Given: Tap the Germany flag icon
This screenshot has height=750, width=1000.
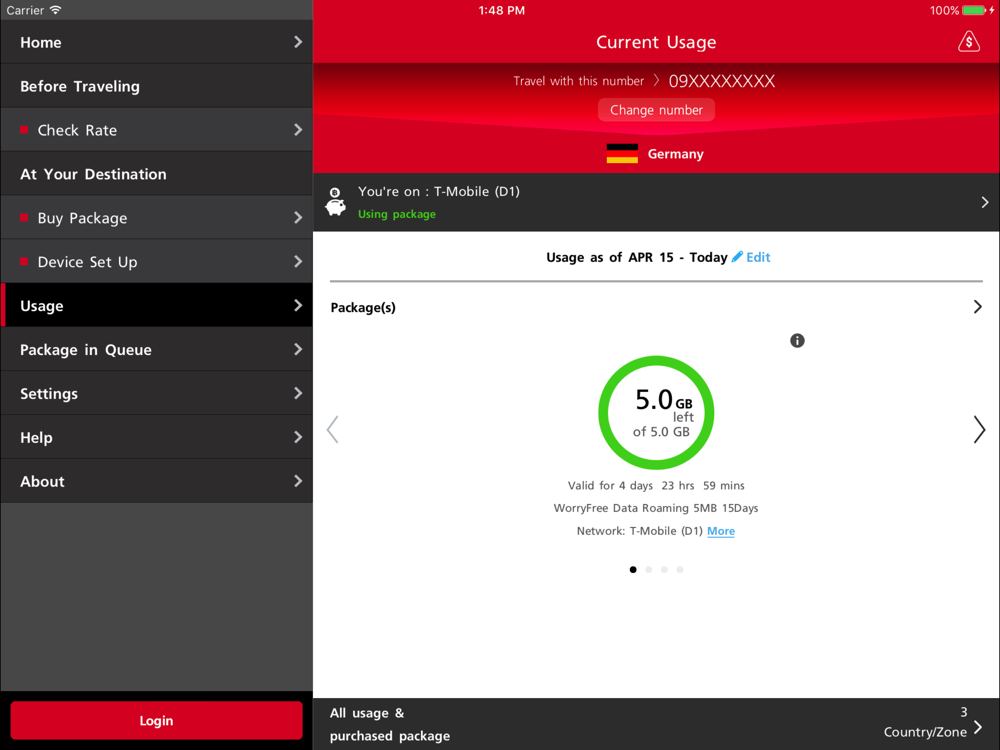Looking at the screenshot, I should click(x=622, y=154).
